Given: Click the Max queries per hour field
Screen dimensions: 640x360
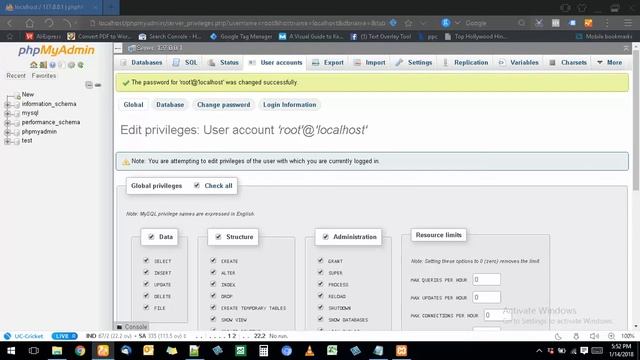Looking at the screenshot, I should click(486, 280).
